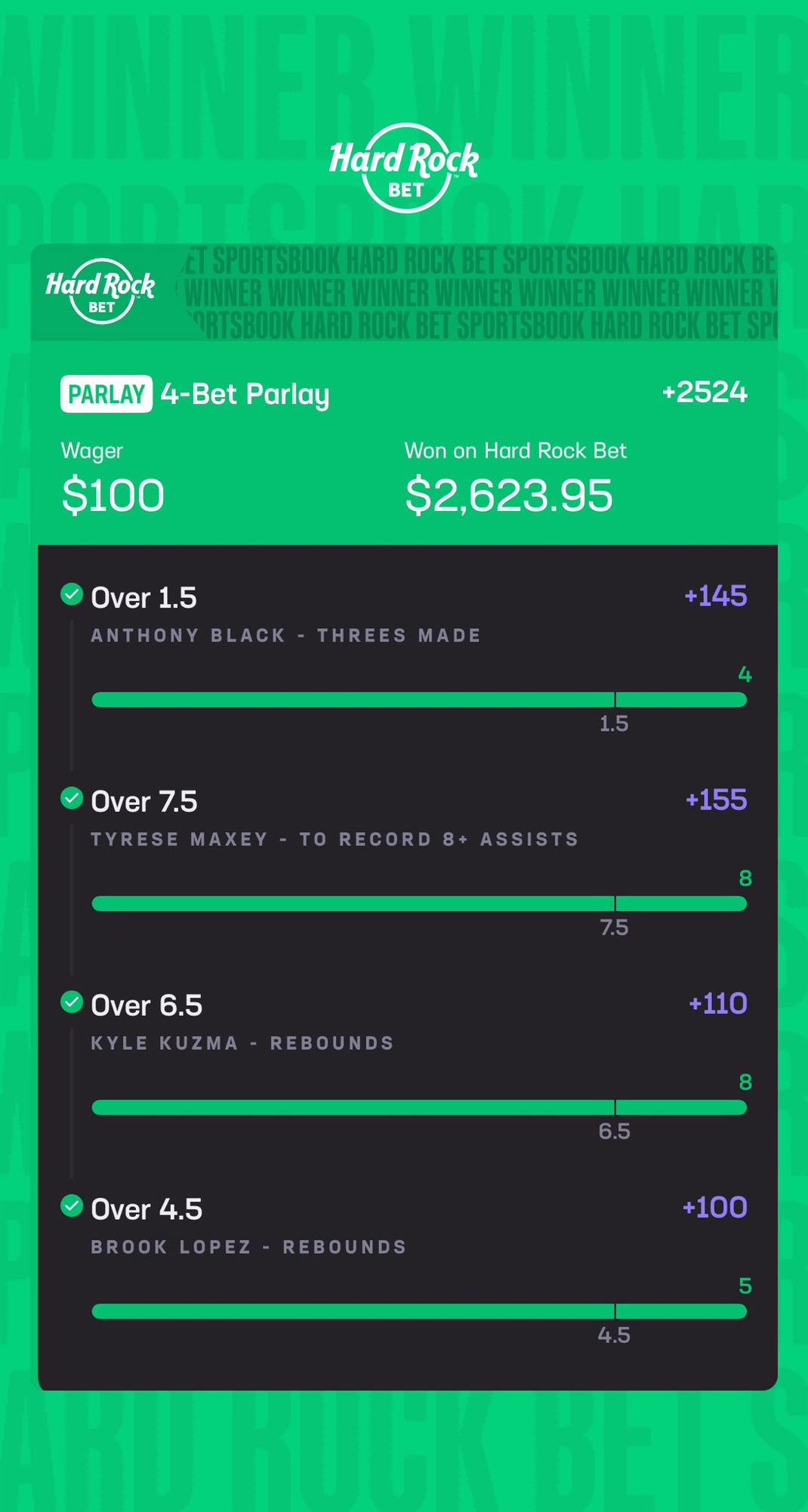Click the Tyrese Maxey assists progress bar

click(419, 904)
